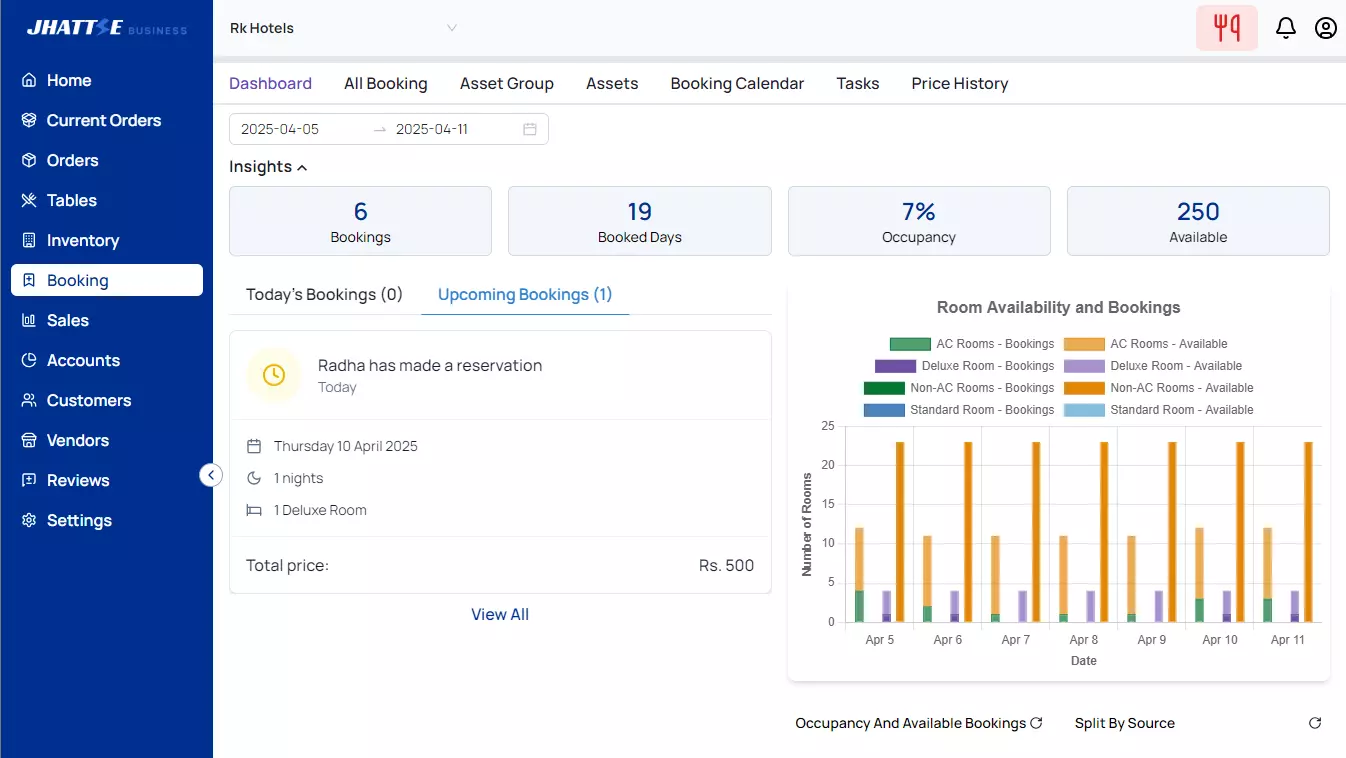The height and width of the screenshot is (758, 1346).
Task: Click the notifications bell icon
Action: pyautogui.click(x=1286, y=28)
